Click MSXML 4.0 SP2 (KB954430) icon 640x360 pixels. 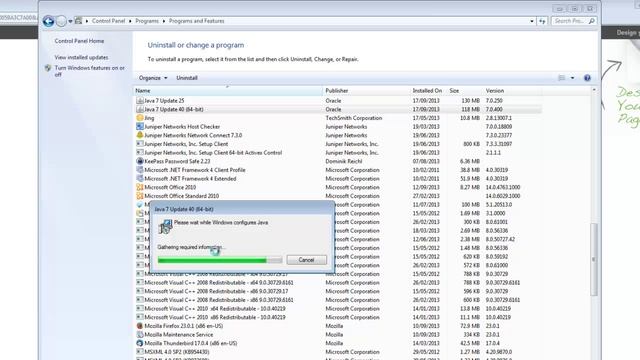coord(140,352)
